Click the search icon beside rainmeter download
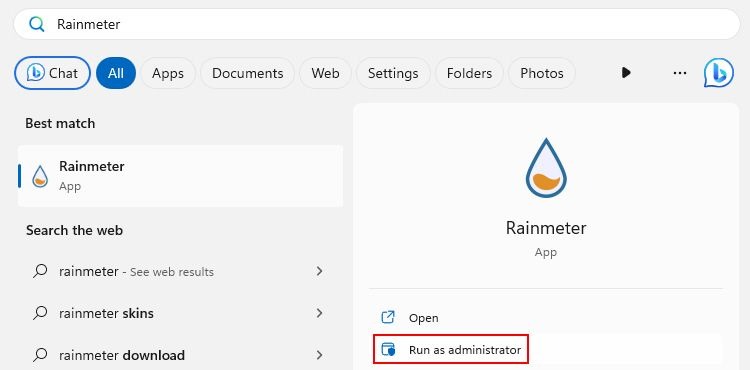Image resolution: width=750 pixels, height=370 pixels. tap(40, 355)
